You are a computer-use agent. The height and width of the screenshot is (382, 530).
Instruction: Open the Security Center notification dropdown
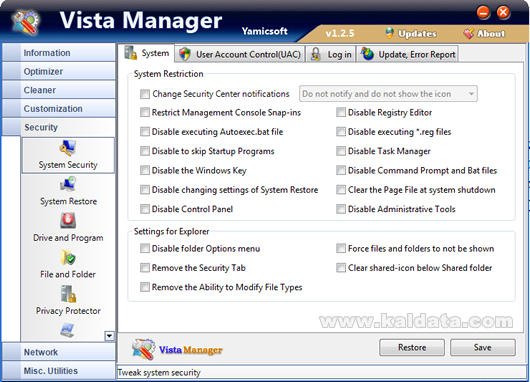(388, 94)
